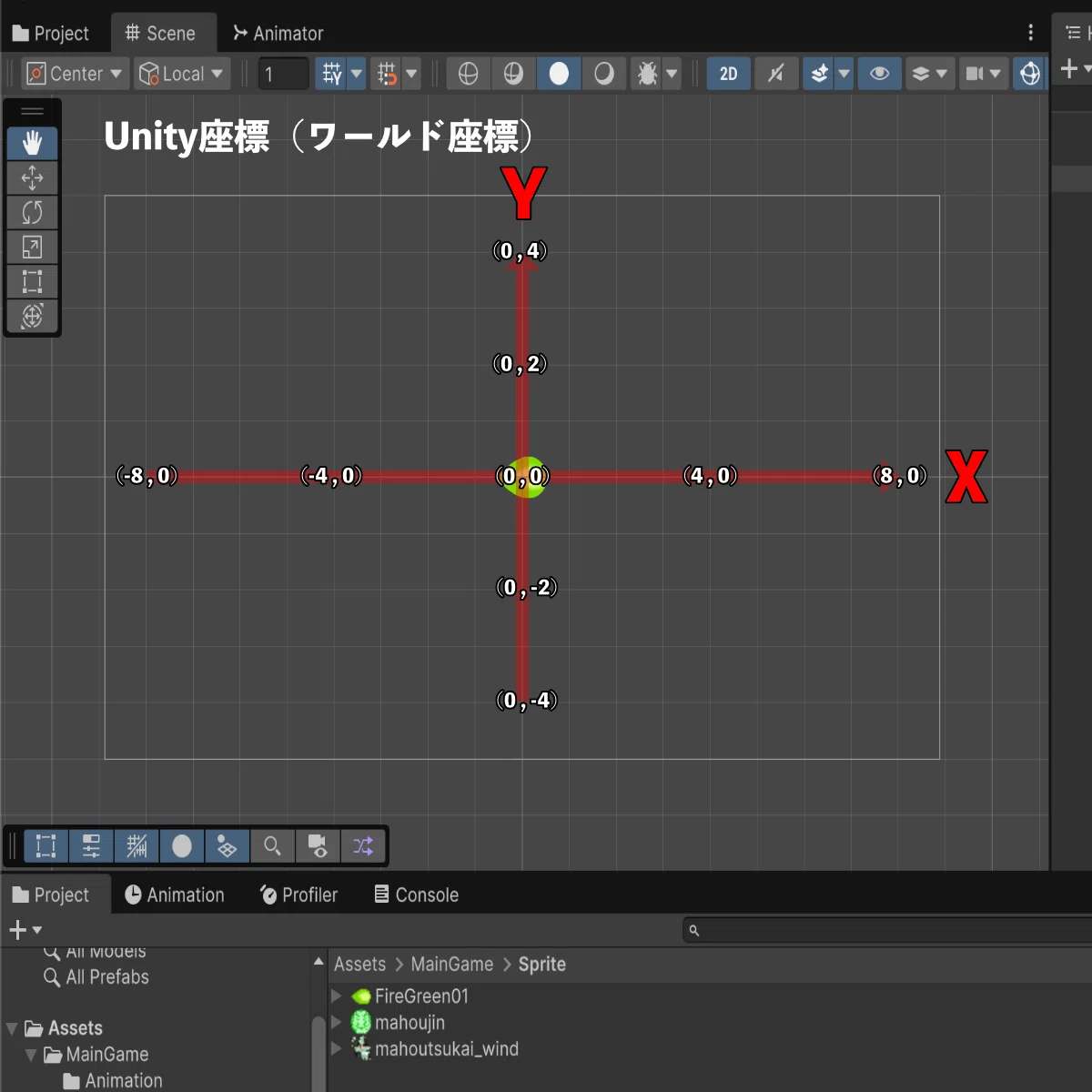Screen dimensions: 1092x1092
Task: Click solid circle icon in bottom overlay
Action: coord(182,846)
